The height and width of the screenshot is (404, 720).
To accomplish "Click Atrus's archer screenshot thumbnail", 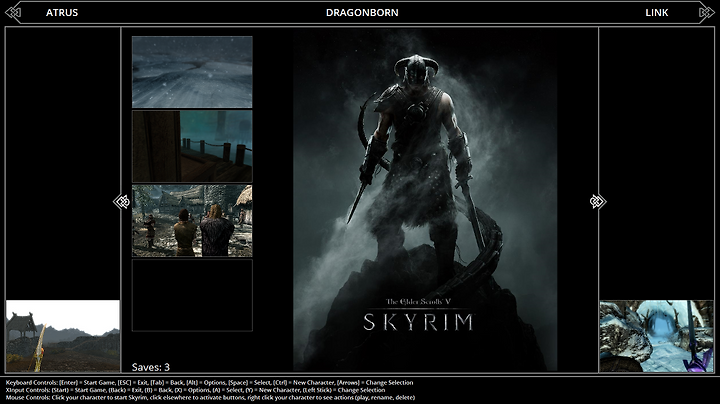I will [63, 336].
